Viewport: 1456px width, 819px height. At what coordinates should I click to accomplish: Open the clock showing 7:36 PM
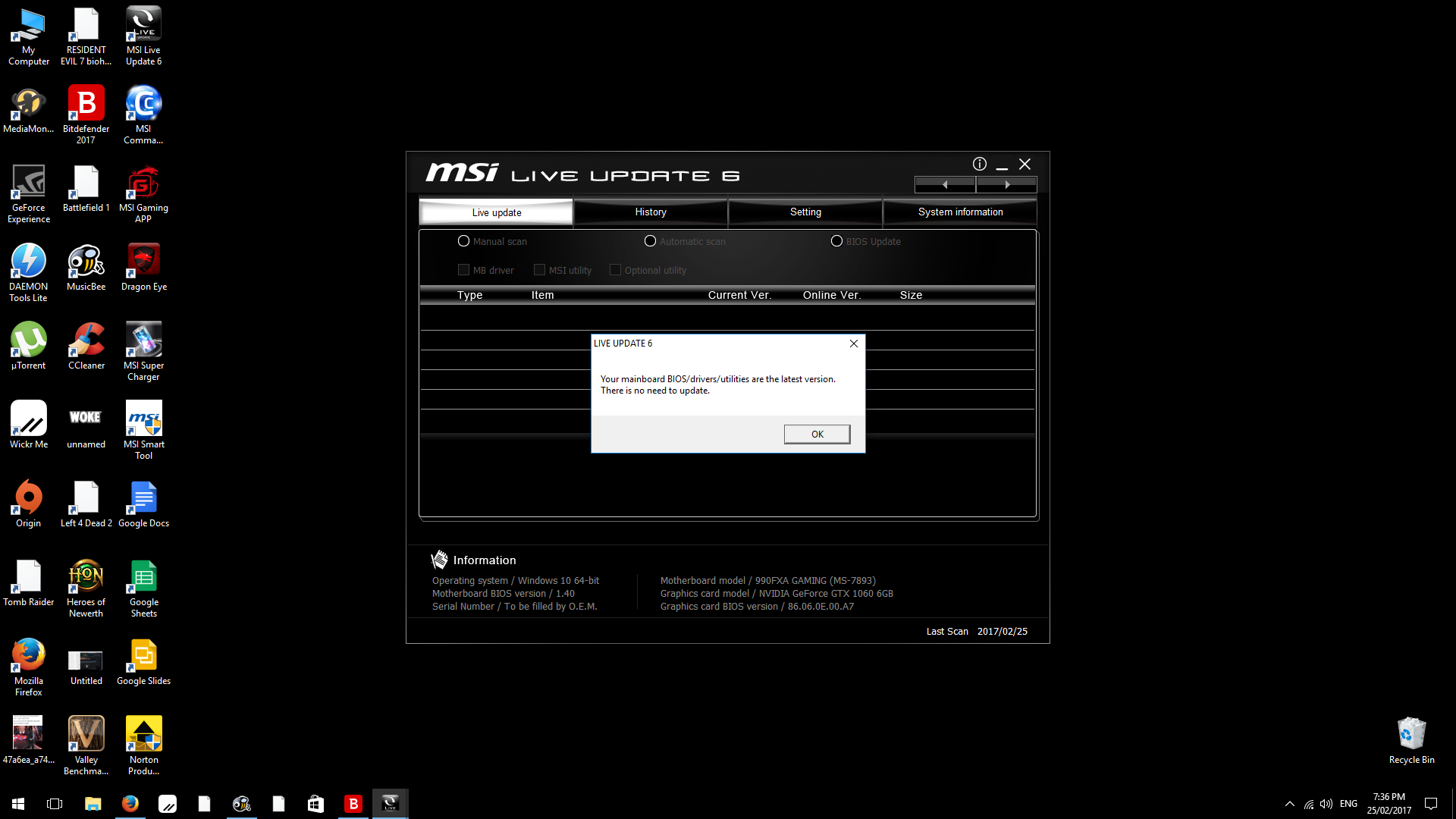click(1389, 804)
